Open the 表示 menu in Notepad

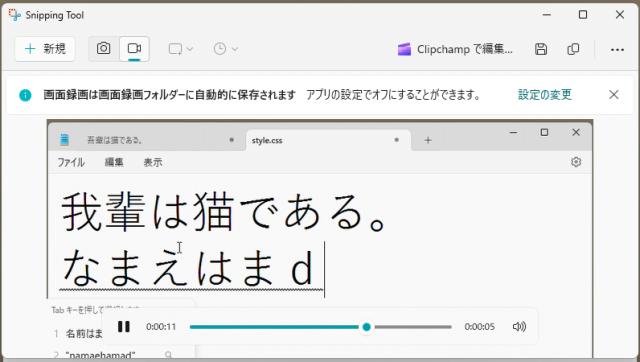[x=153, y=162]
